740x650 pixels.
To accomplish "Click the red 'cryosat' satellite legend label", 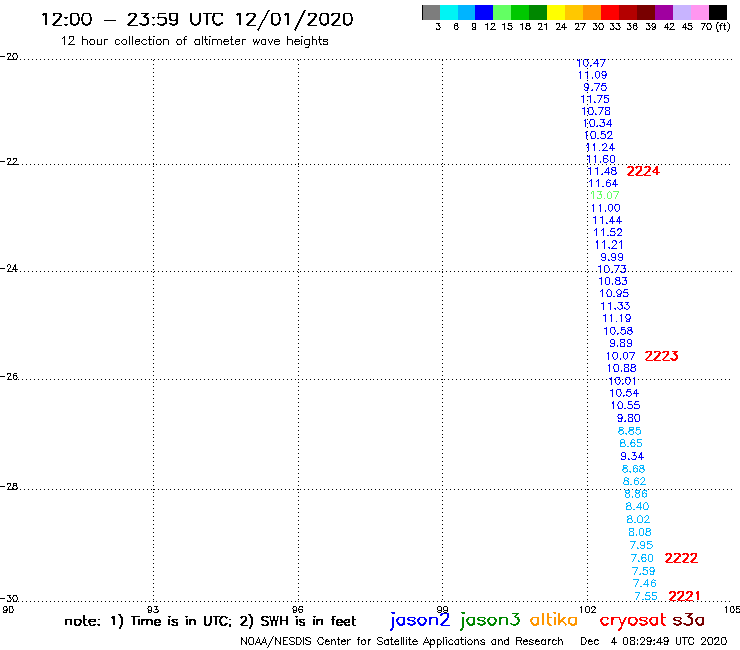I will (633, 620).
